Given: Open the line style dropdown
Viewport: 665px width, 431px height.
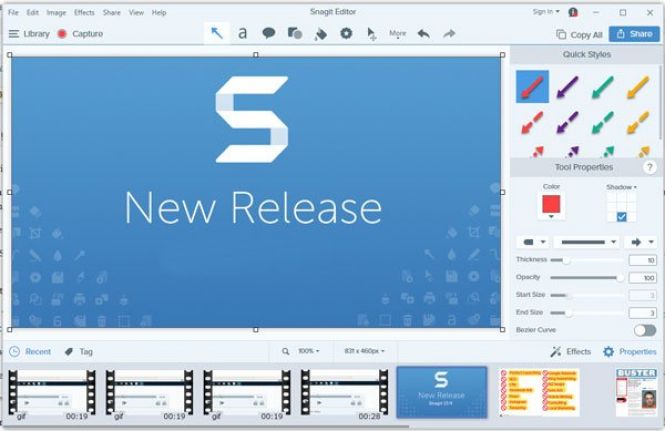Looking at the screenshot, I should [588, 242].
